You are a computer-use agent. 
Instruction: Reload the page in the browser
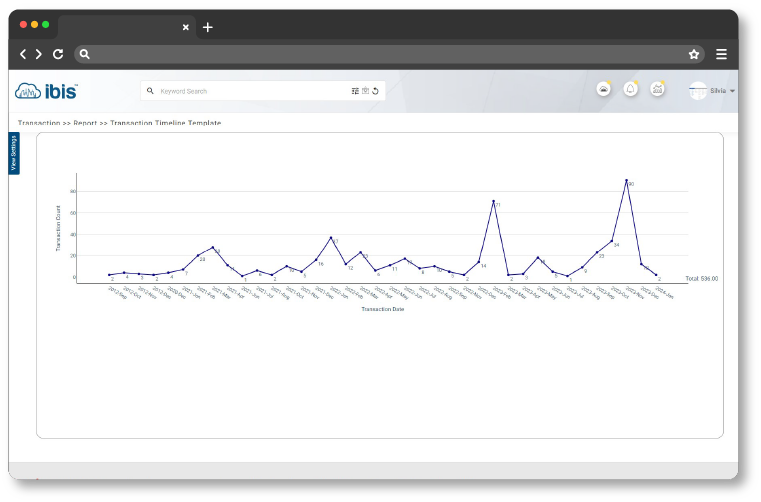[58, 55]
